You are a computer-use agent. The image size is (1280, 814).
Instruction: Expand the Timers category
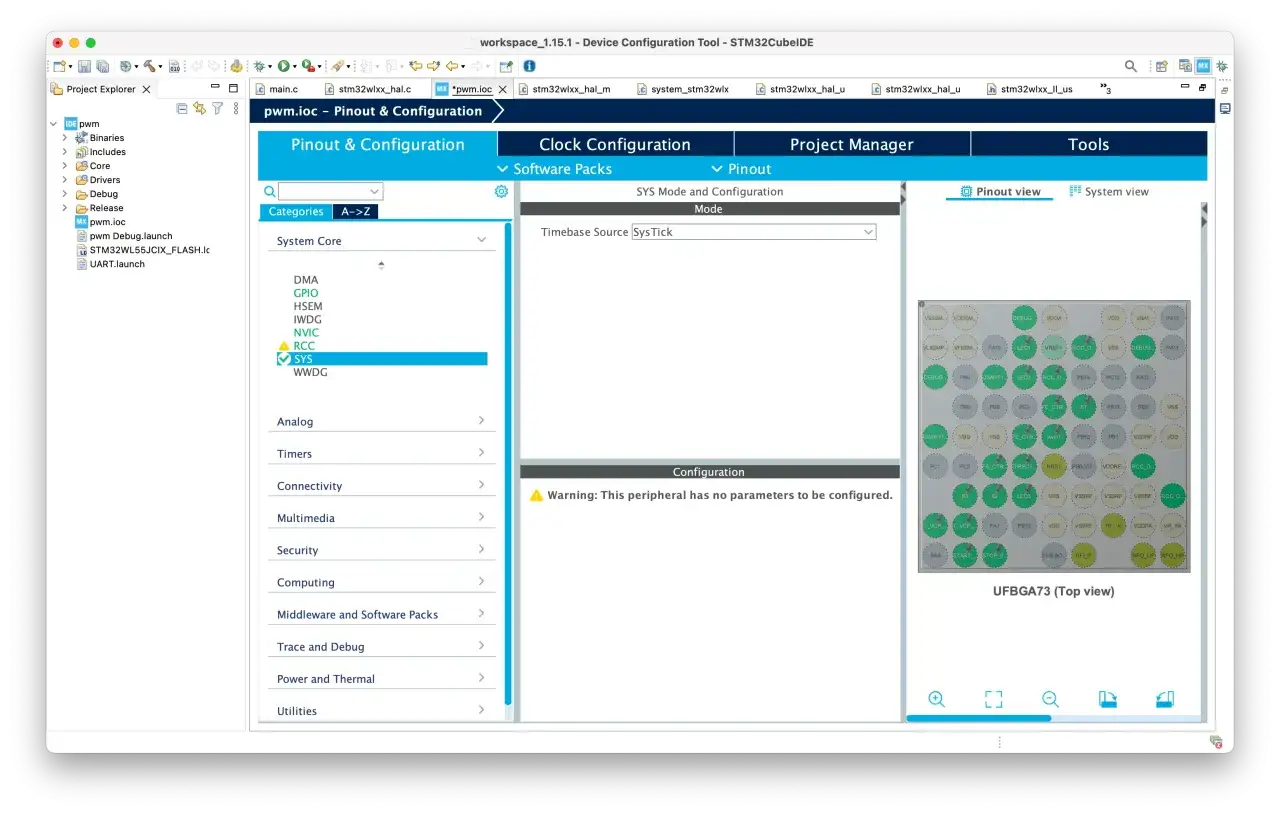pyautogui.click(x=381, y=453)
